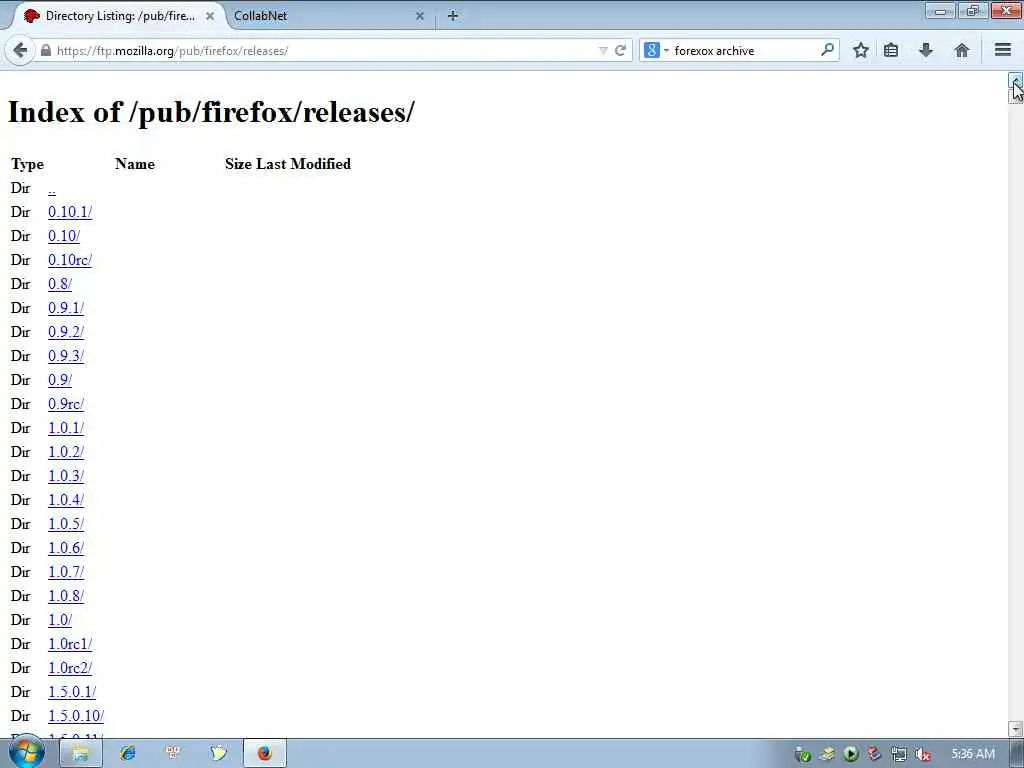Select the Directory Listing tab
The image size is (1024, 768).
tap(120, 16)
